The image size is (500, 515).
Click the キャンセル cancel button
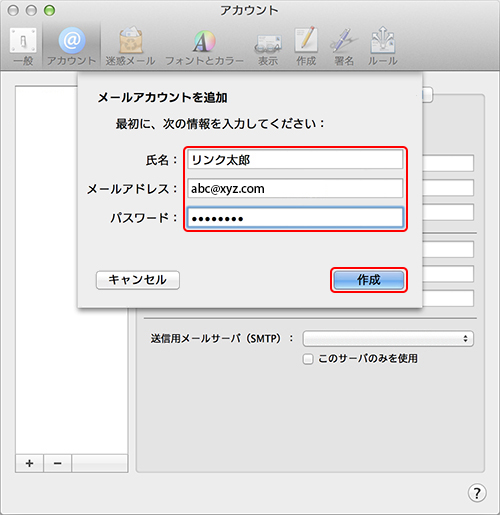click(138, 280)
